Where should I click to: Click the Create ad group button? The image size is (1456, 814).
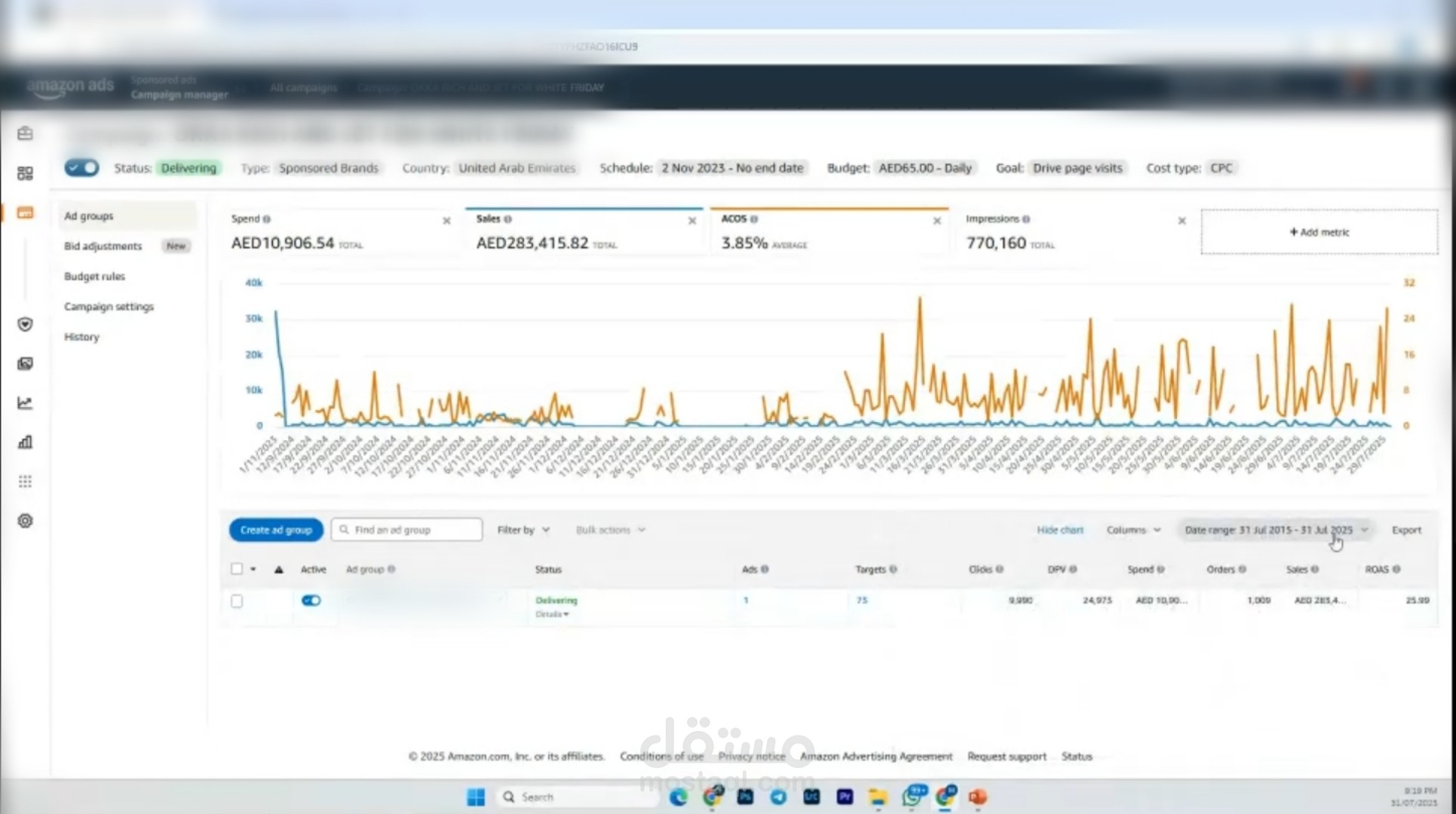coord(276,530)
